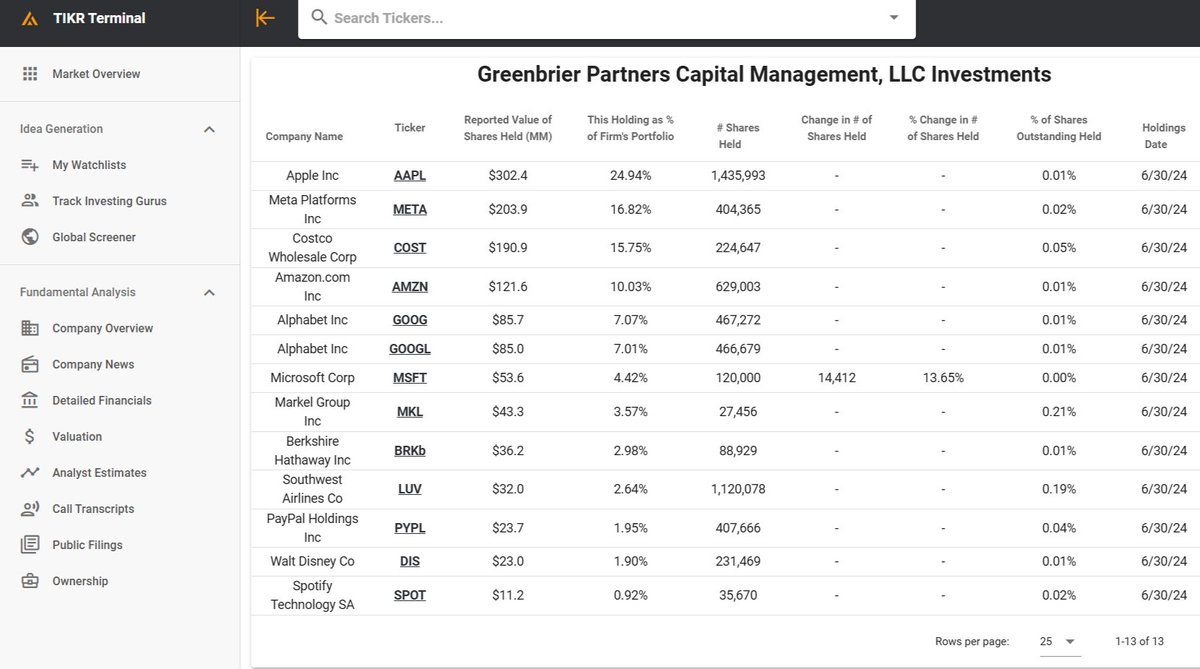This screenshot has width=1200, height=669.
Task: Click the Public Filings document icon
Action: pos(30,545)
